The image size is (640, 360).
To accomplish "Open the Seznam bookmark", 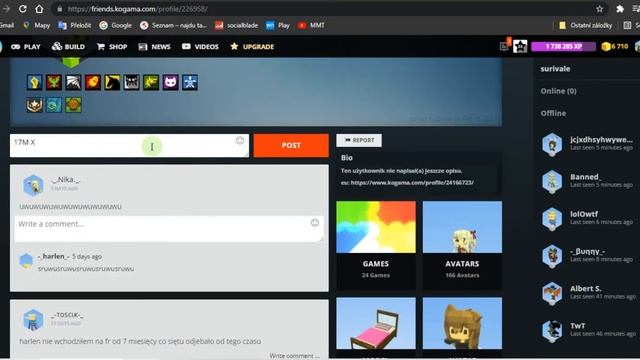I will (x=173, y=25).
